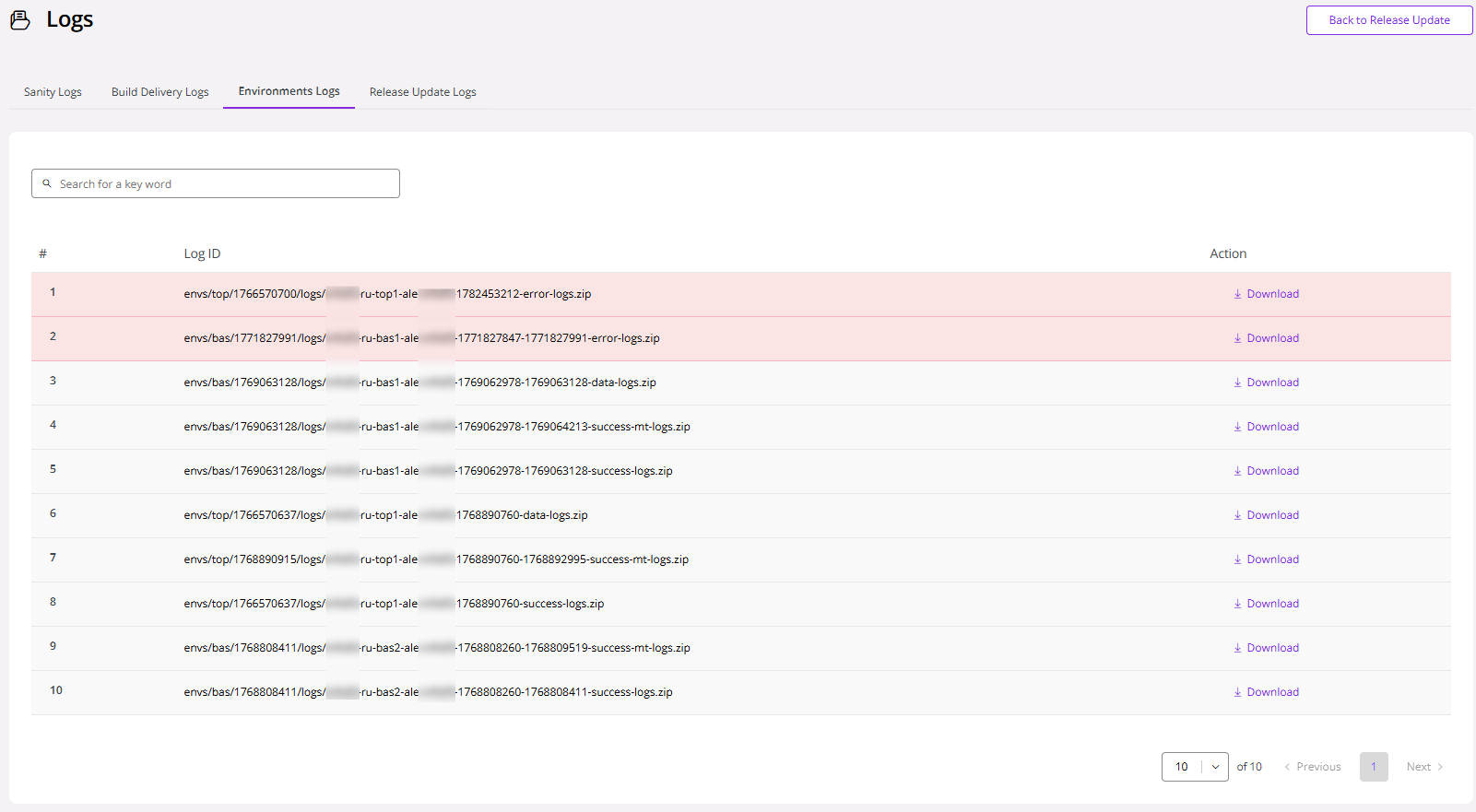Viewport: 1476px width, 812px height.
Task: Download the top1 data-logs.zip in row 6
Action: (x=1266, y=515)
